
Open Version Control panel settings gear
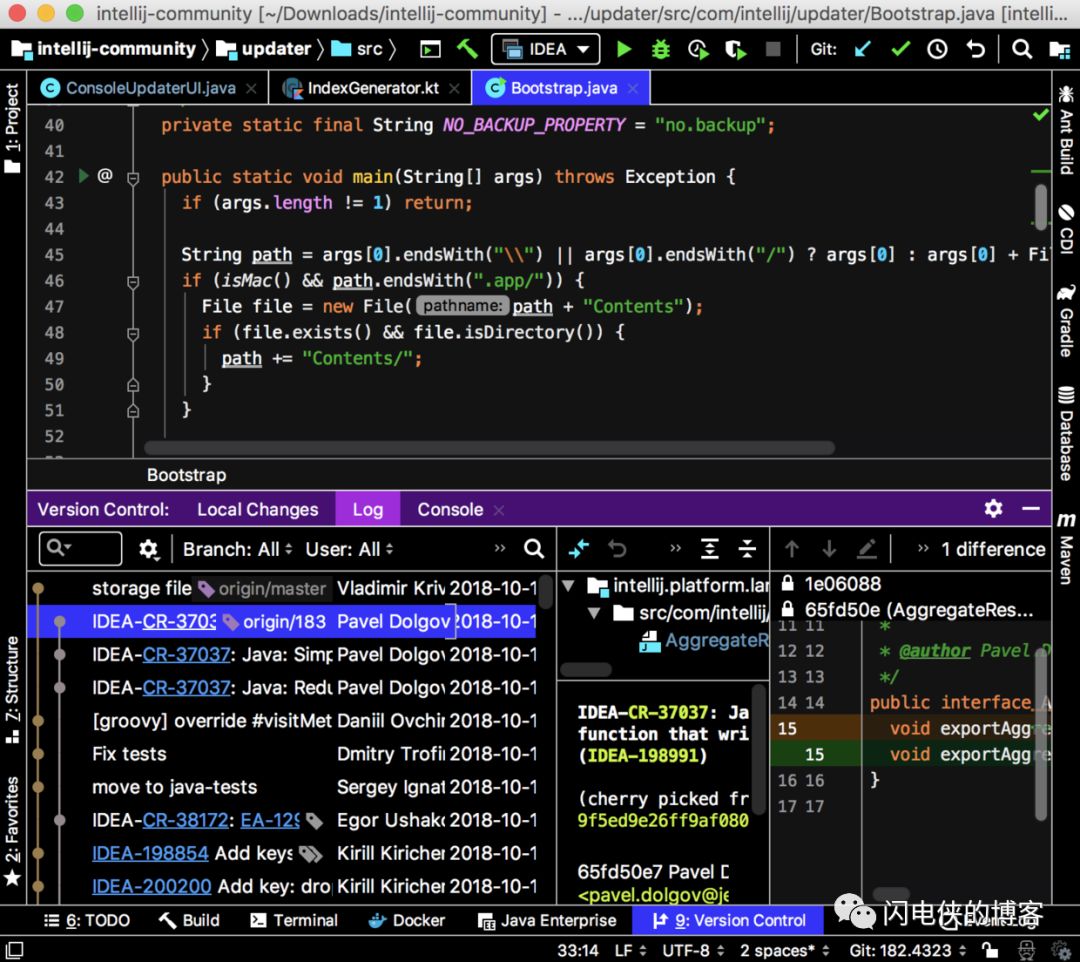pos(993,509)
